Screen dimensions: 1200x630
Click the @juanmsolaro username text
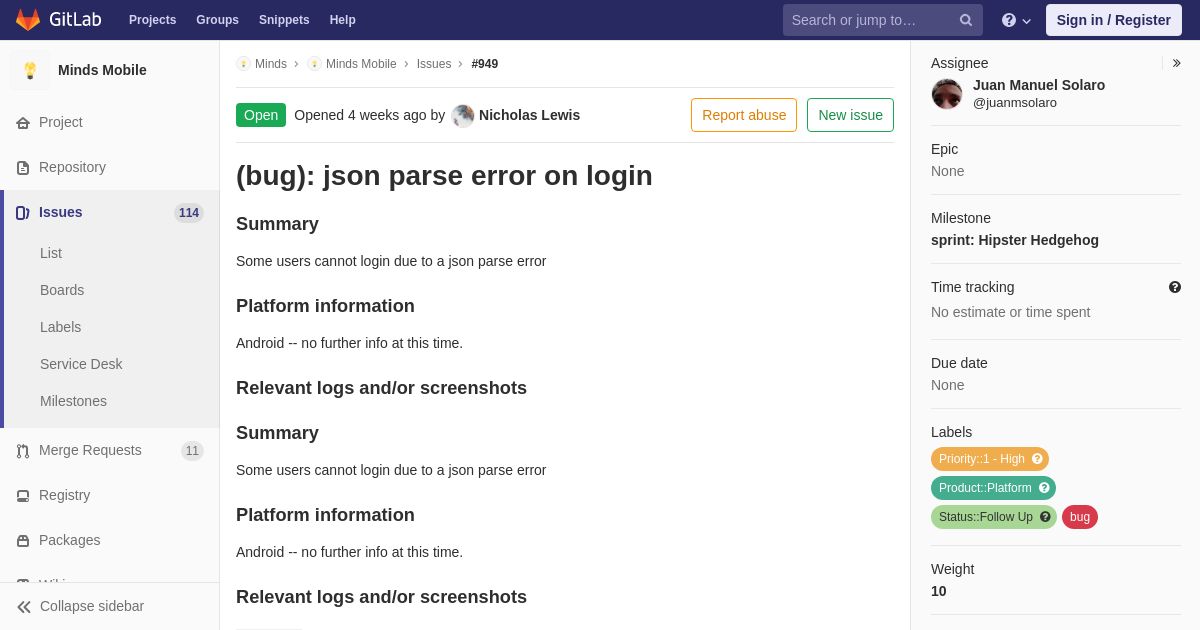pyautogui.click(x=1015, y=103)
